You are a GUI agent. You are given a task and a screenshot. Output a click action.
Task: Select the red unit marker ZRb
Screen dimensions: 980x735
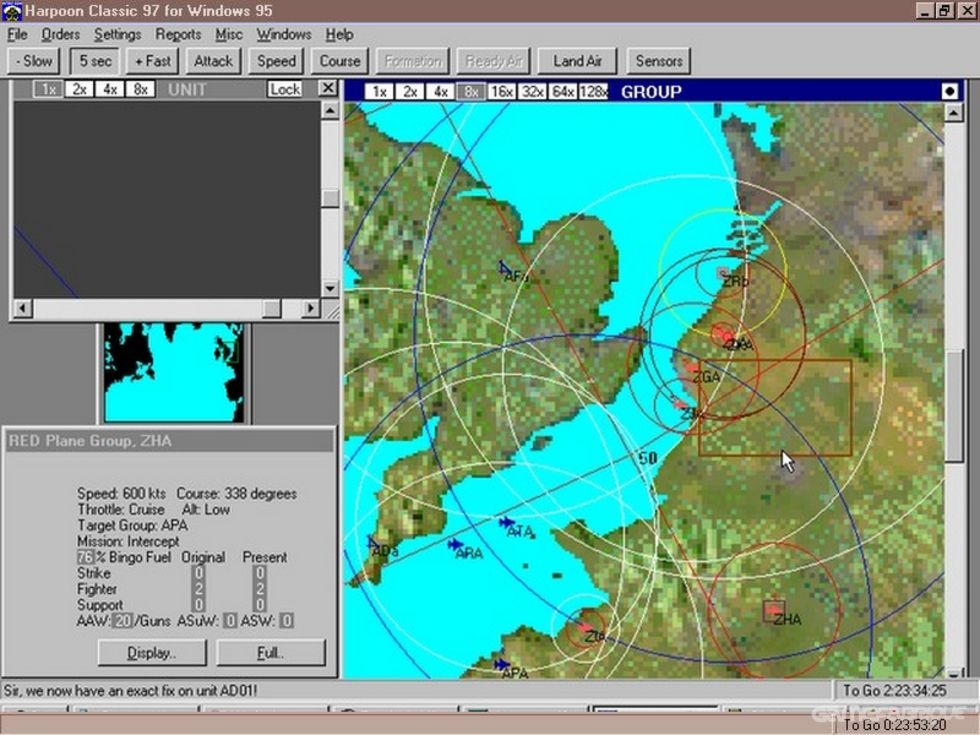(723, 272)
